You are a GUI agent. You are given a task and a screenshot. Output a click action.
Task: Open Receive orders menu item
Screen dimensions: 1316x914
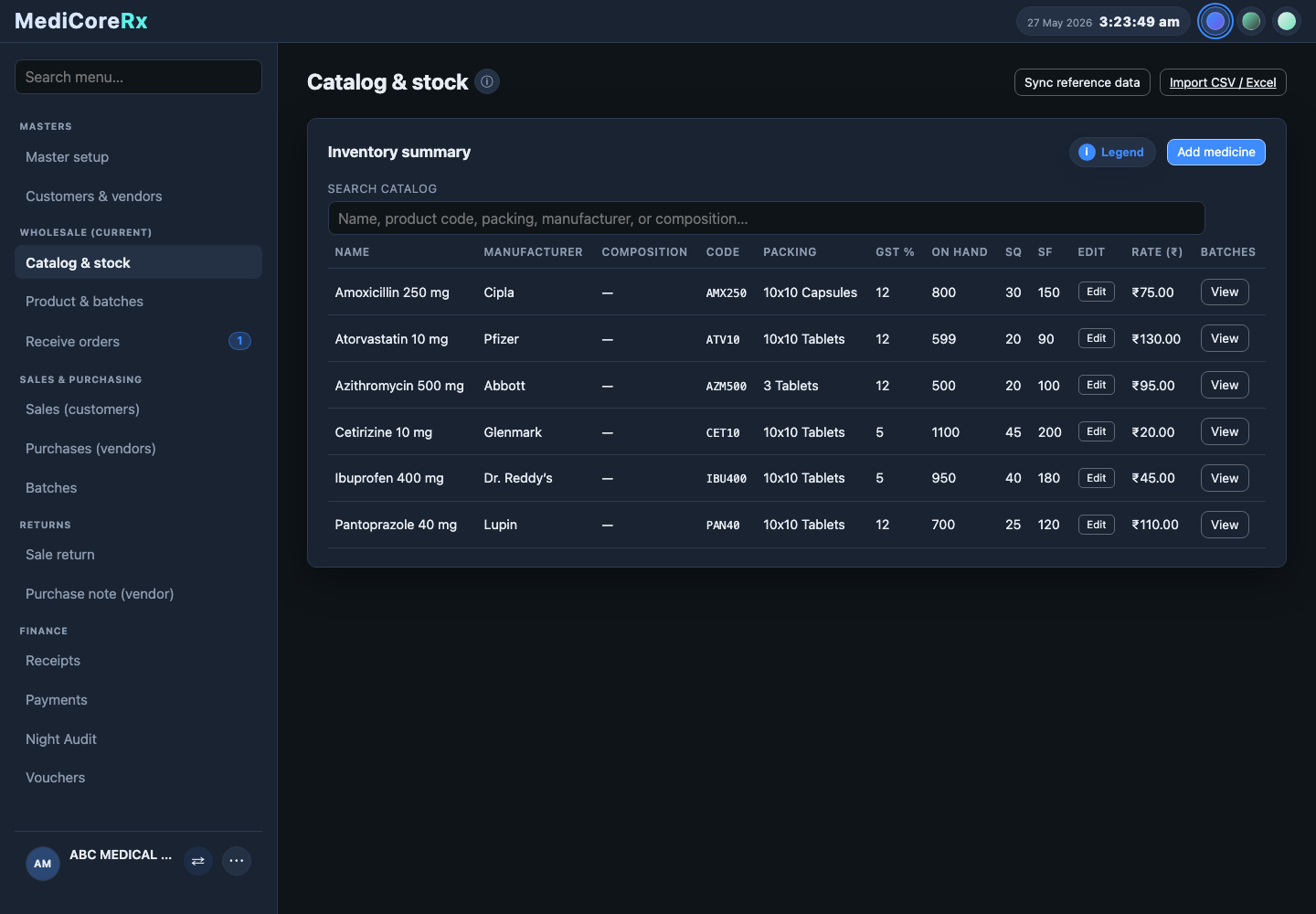point(139,341)
